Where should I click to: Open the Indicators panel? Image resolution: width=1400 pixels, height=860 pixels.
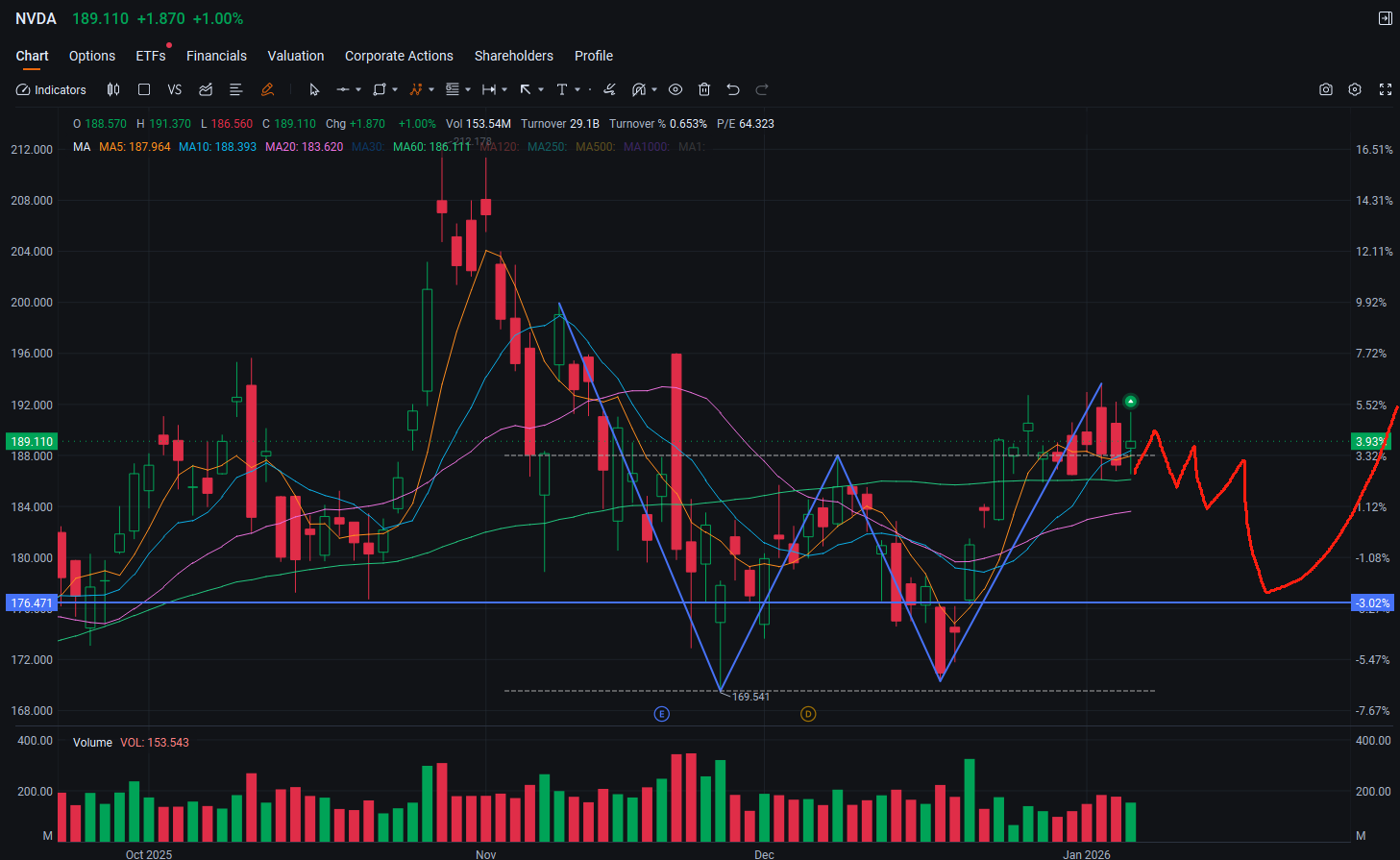[x=51, y=89]
